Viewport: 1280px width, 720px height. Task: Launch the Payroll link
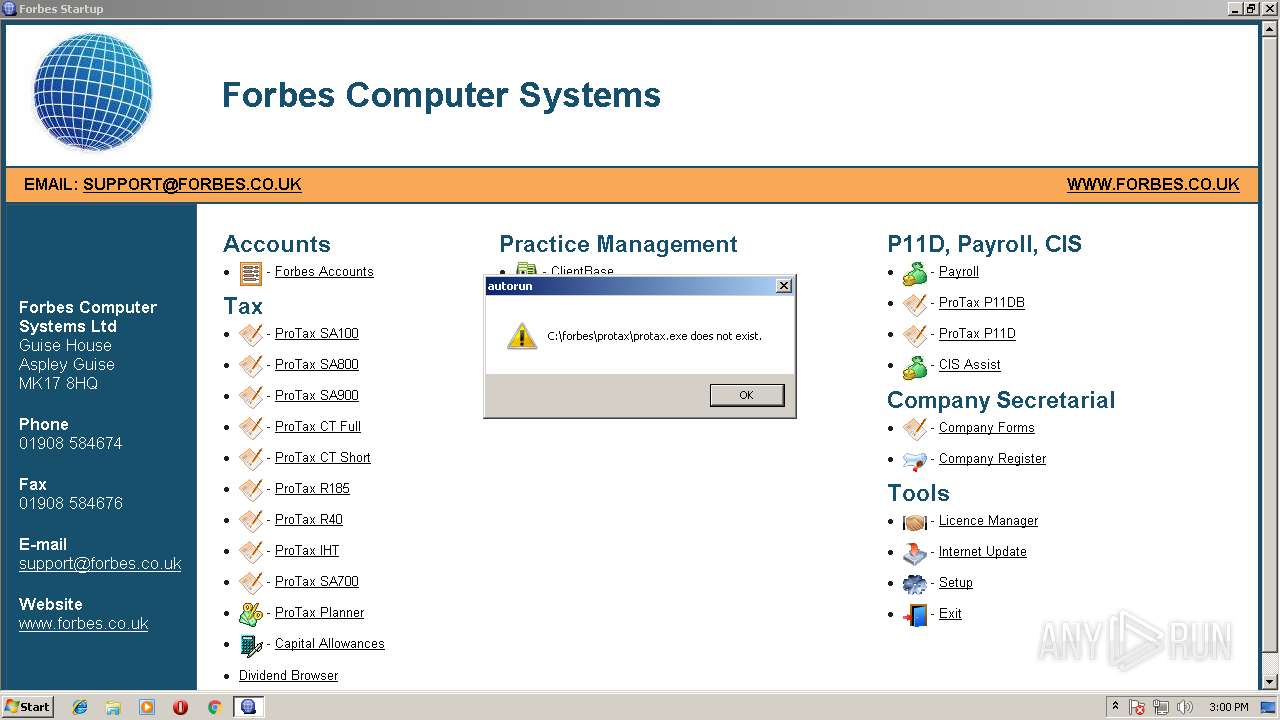point(959,272)
